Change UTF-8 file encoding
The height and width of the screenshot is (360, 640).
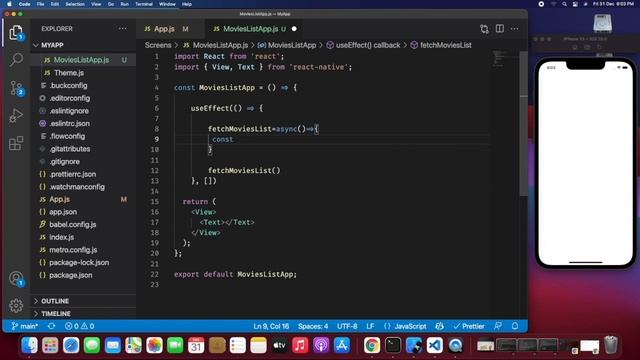(347, 326)
